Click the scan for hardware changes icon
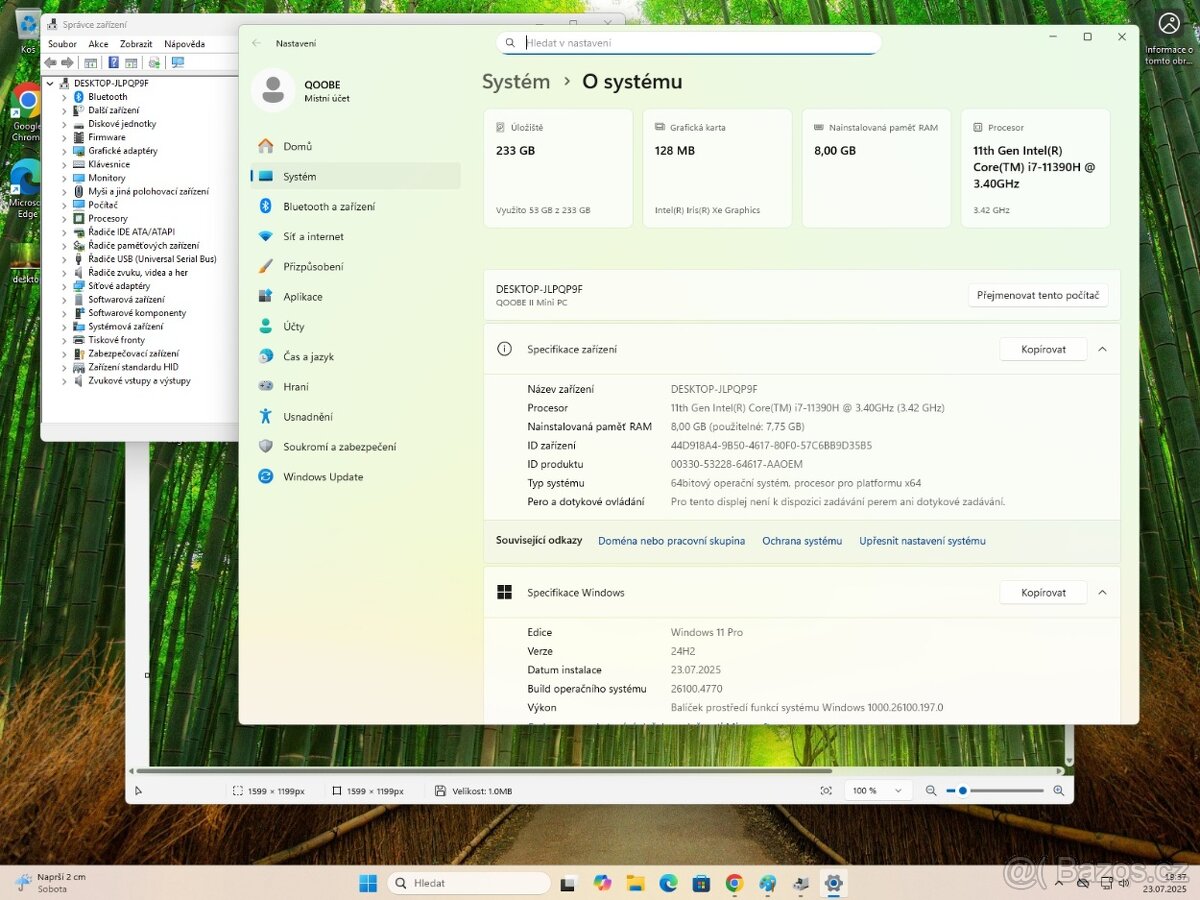Screen dimensions: 1200x900 [178, 62]
